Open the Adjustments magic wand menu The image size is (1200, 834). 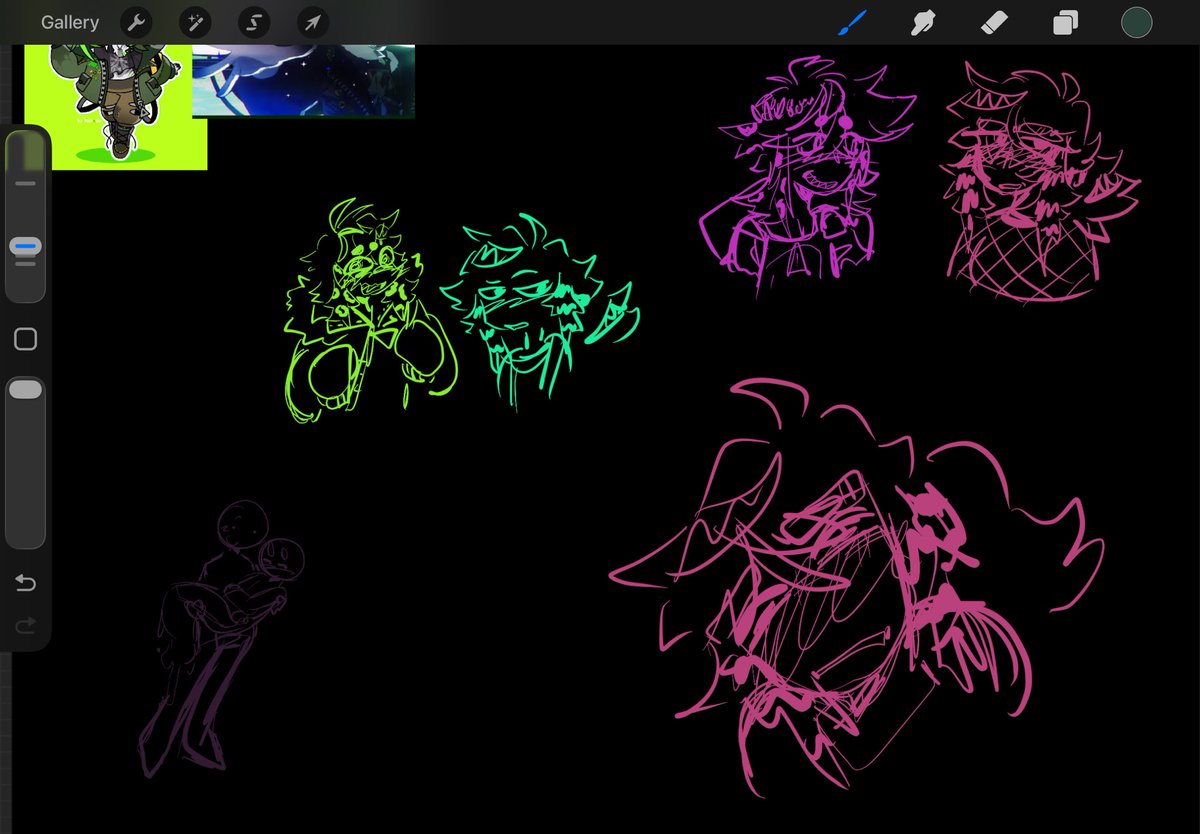195,22
